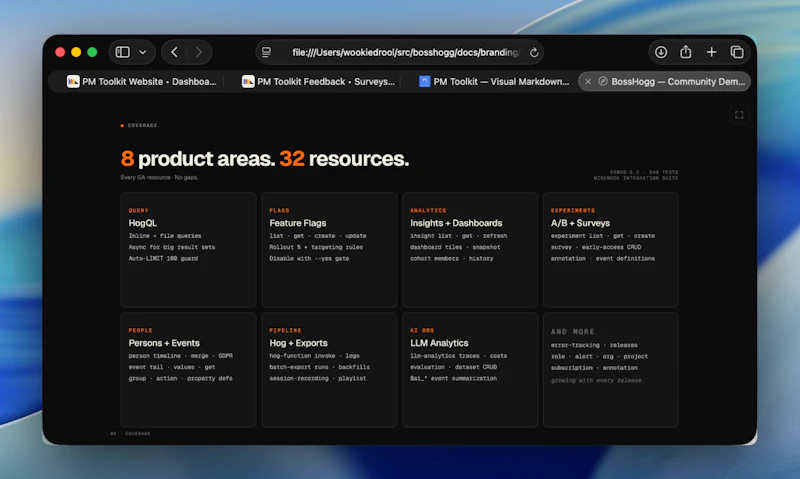
Task: Switch to PM Toolkit Website Dashboard tab
Action: click(141, 82)
